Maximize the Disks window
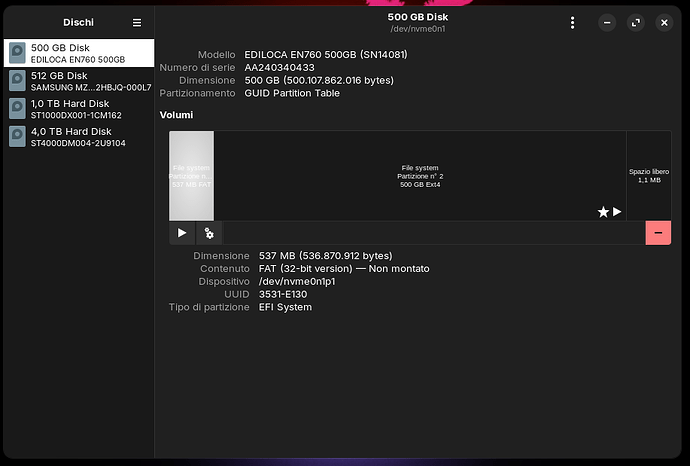Screen dimensions: 690x466 pos(635,22)
